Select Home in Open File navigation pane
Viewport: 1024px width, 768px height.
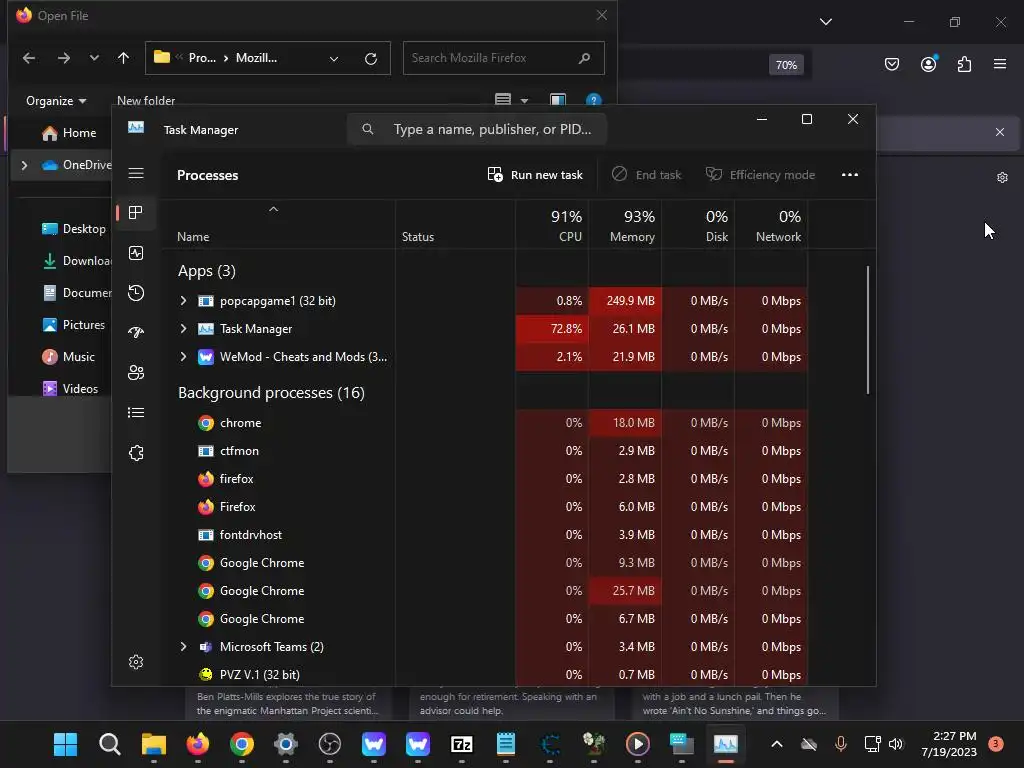point(69,133)
